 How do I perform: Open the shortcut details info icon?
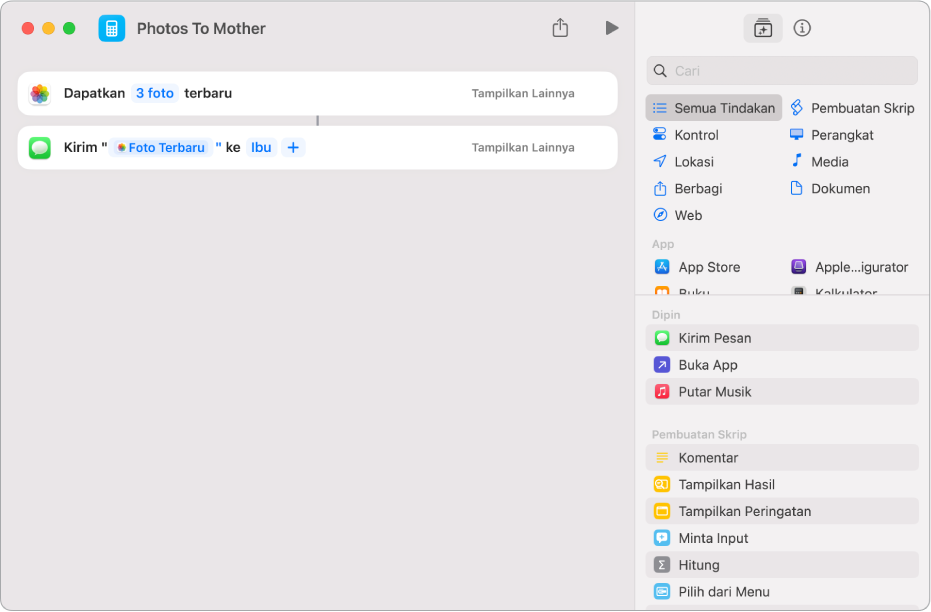802,28
